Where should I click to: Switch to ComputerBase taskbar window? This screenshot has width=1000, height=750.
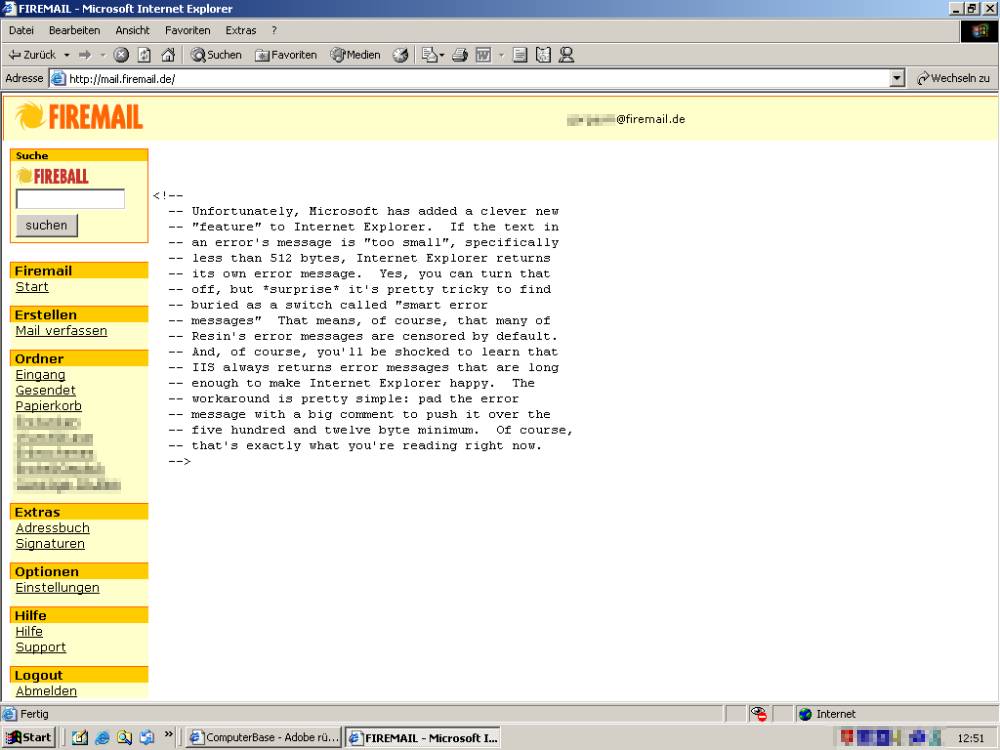click(264, 737)
